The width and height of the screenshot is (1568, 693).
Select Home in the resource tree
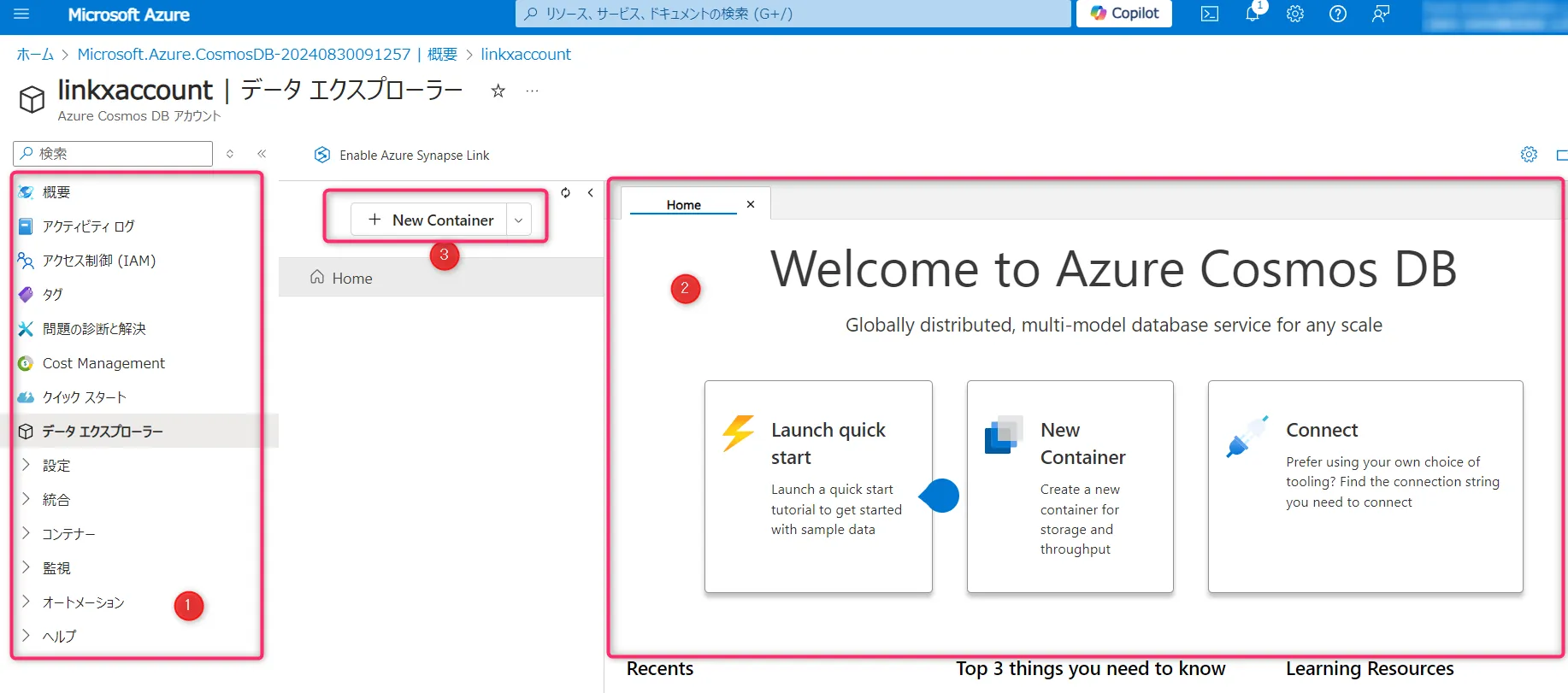(x=441, y=278)
